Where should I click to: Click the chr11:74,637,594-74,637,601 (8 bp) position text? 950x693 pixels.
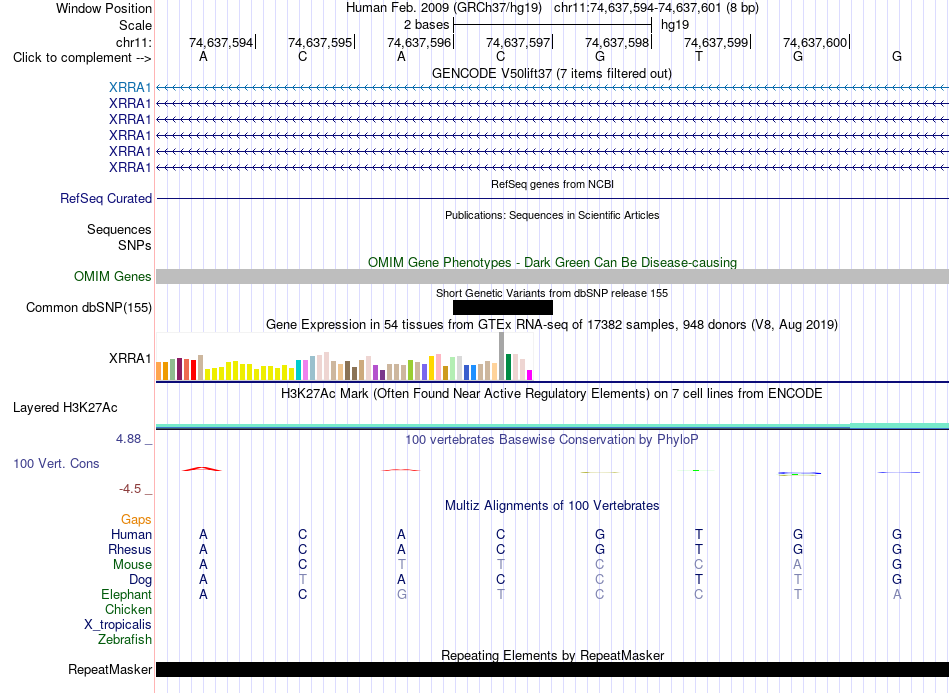coord(656,8)
